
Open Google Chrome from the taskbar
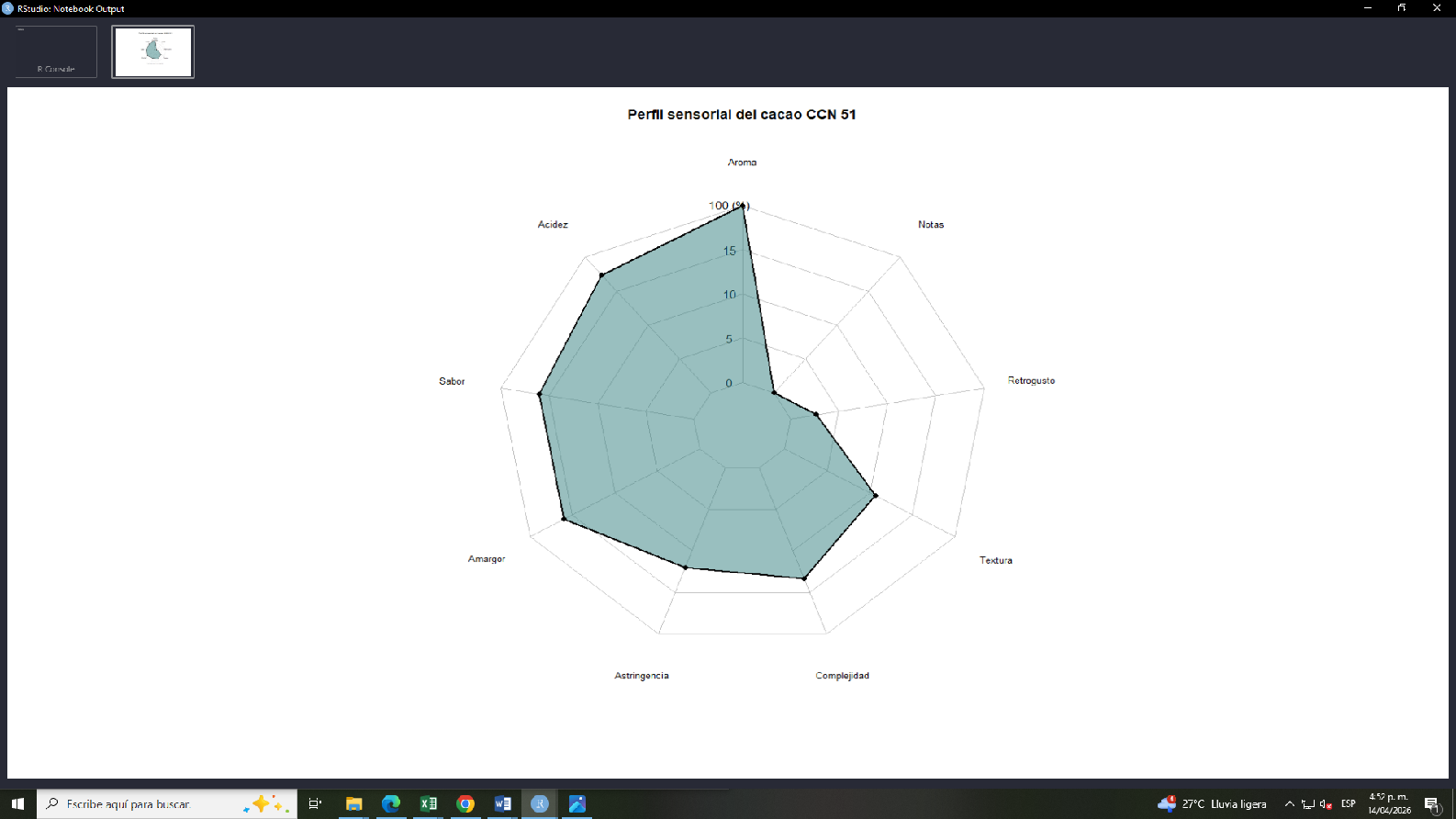click(x=465, y=803)
